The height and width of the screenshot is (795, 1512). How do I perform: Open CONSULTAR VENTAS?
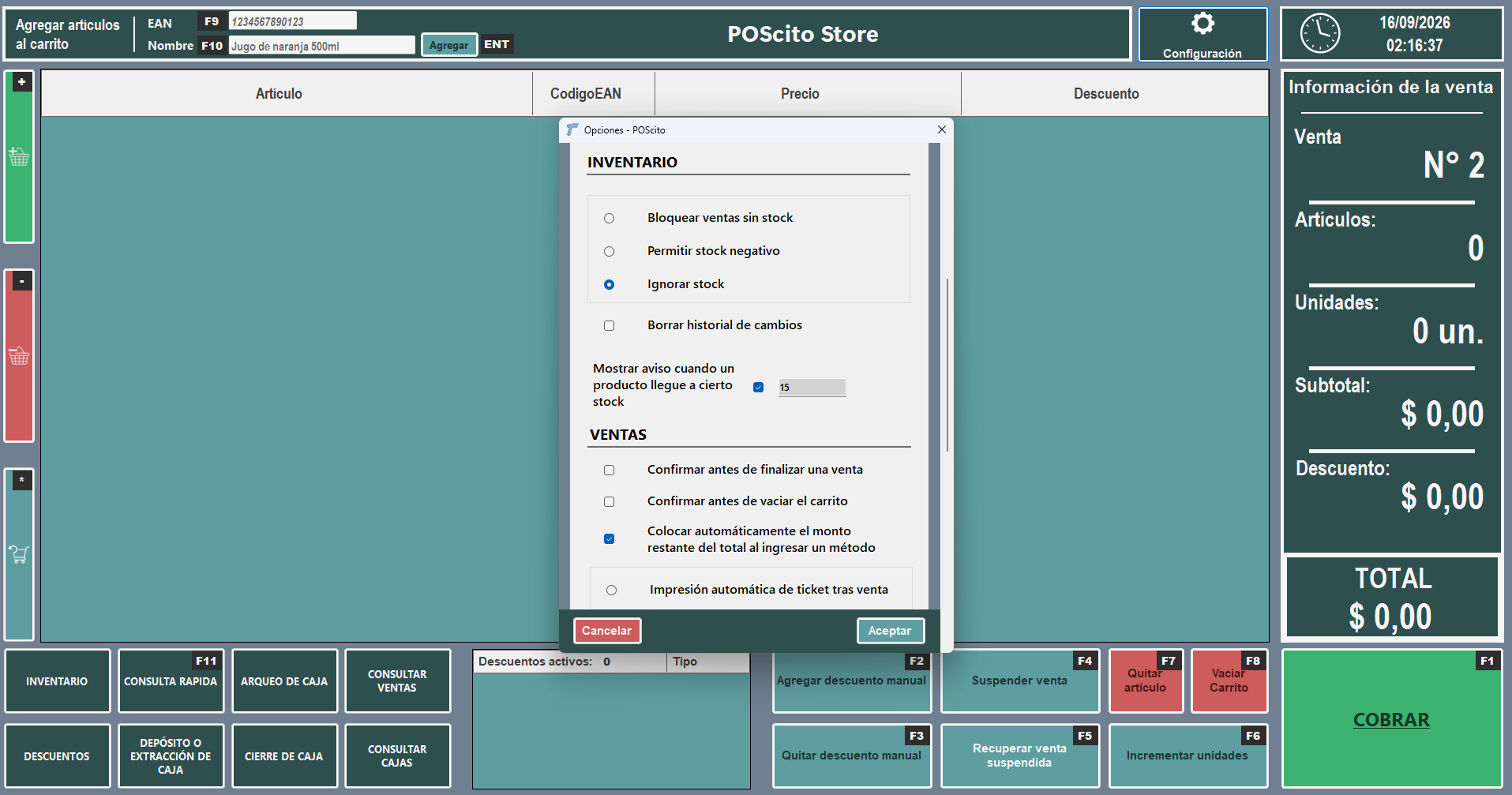[x=397, y=681]
